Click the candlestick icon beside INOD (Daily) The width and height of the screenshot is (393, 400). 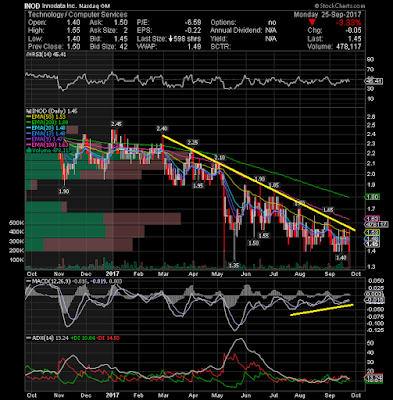click(28, 111)
